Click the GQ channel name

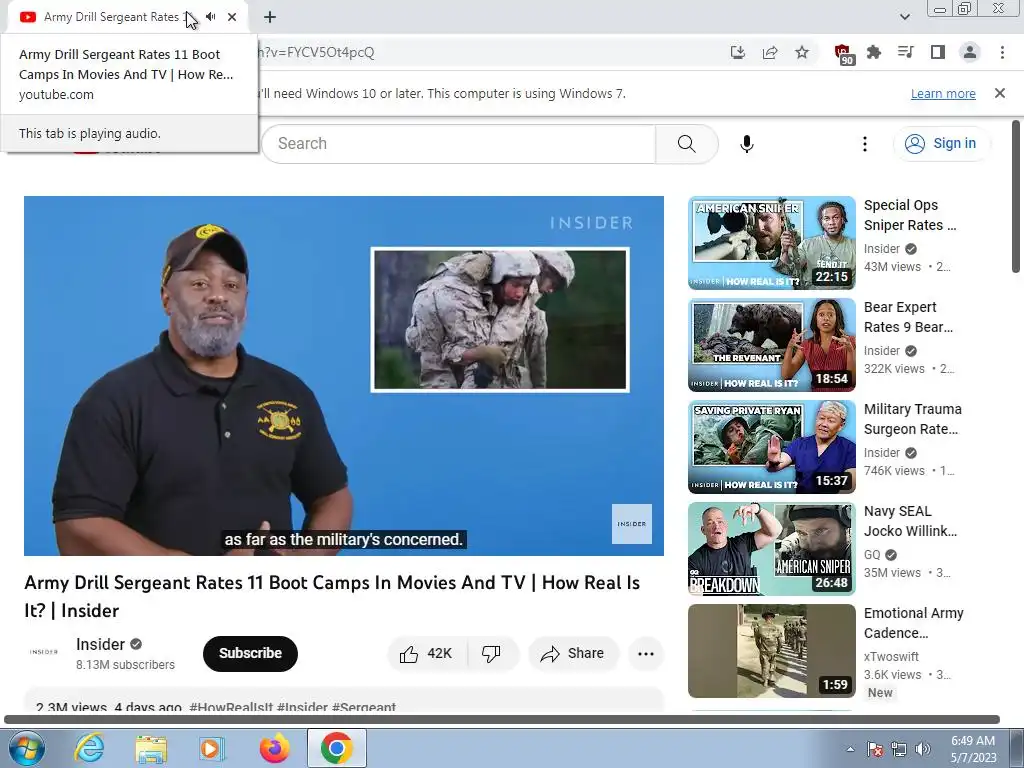(x=872, y=555)
